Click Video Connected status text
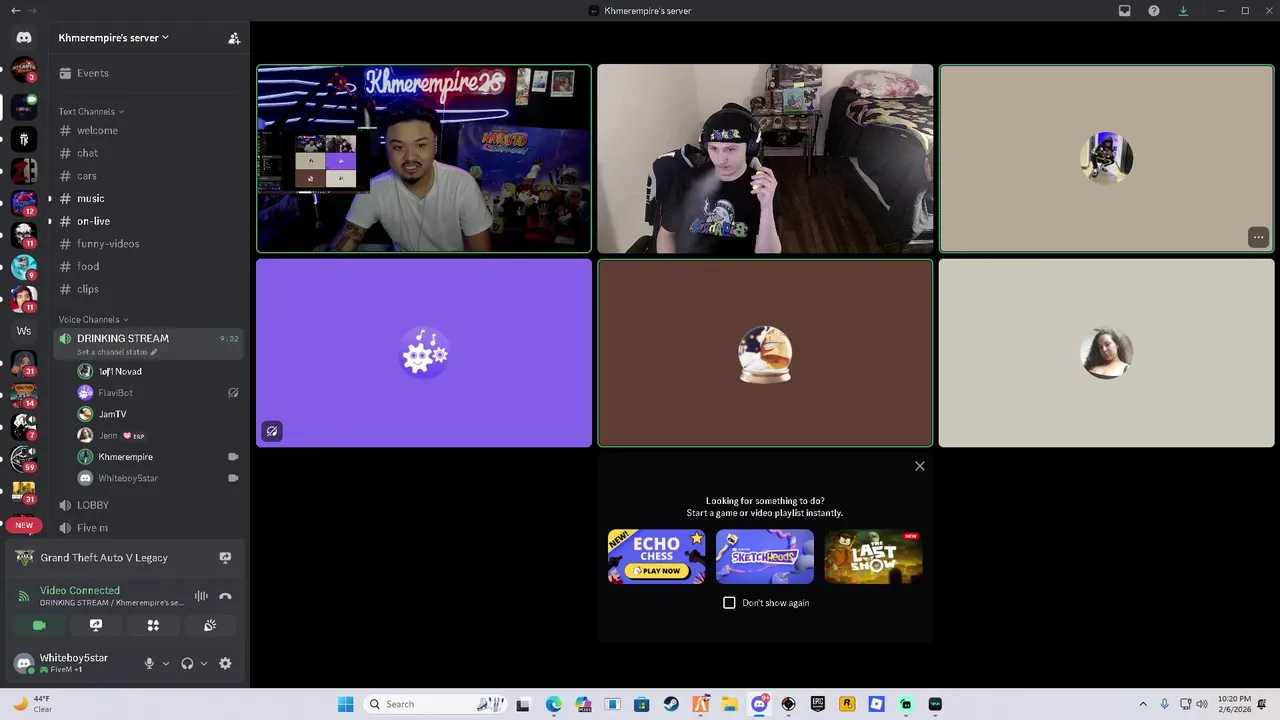 point(80,591)
